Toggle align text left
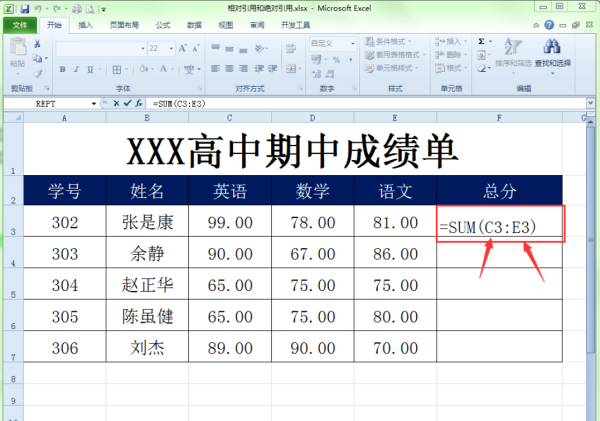 click(215, 68)
